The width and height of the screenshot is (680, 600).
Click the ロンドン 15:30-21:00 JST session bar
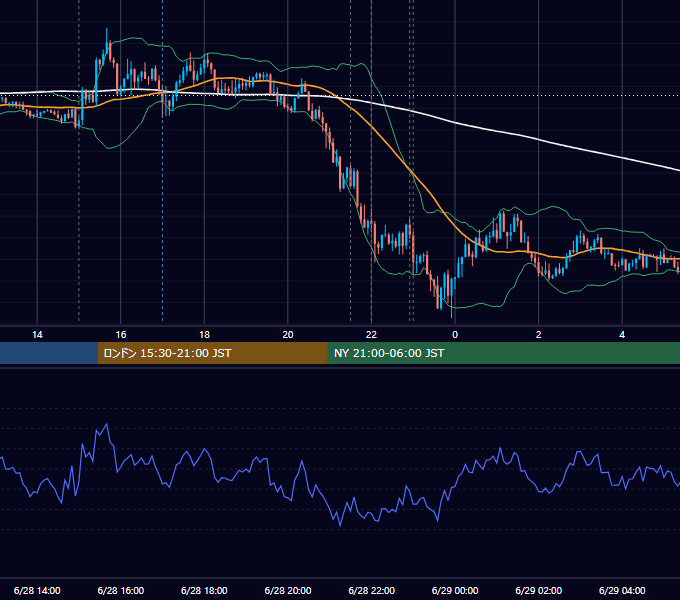(x=212, y=353)
